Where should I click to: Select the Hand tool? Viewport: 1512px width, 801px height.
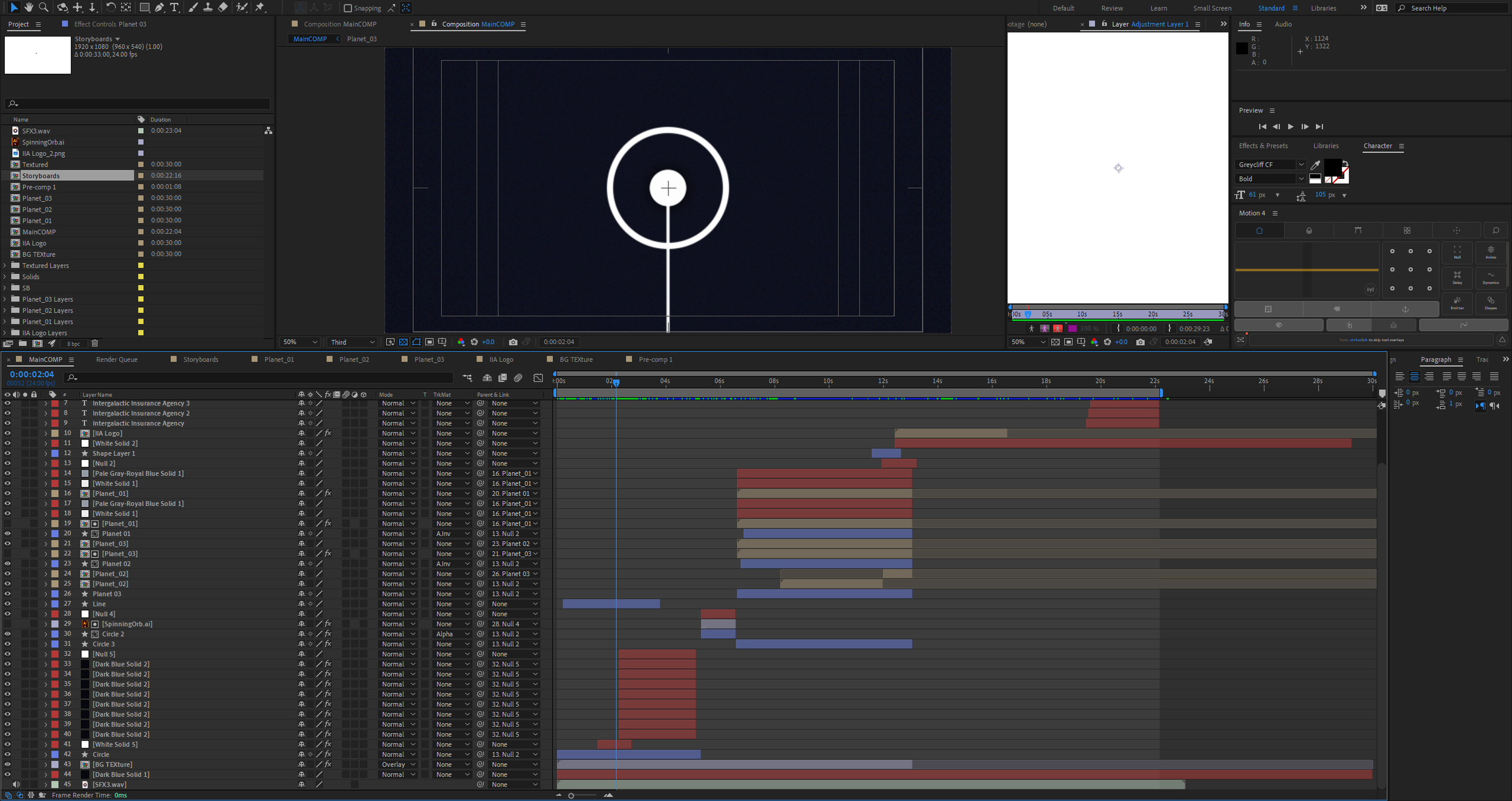tap(28, 7)
